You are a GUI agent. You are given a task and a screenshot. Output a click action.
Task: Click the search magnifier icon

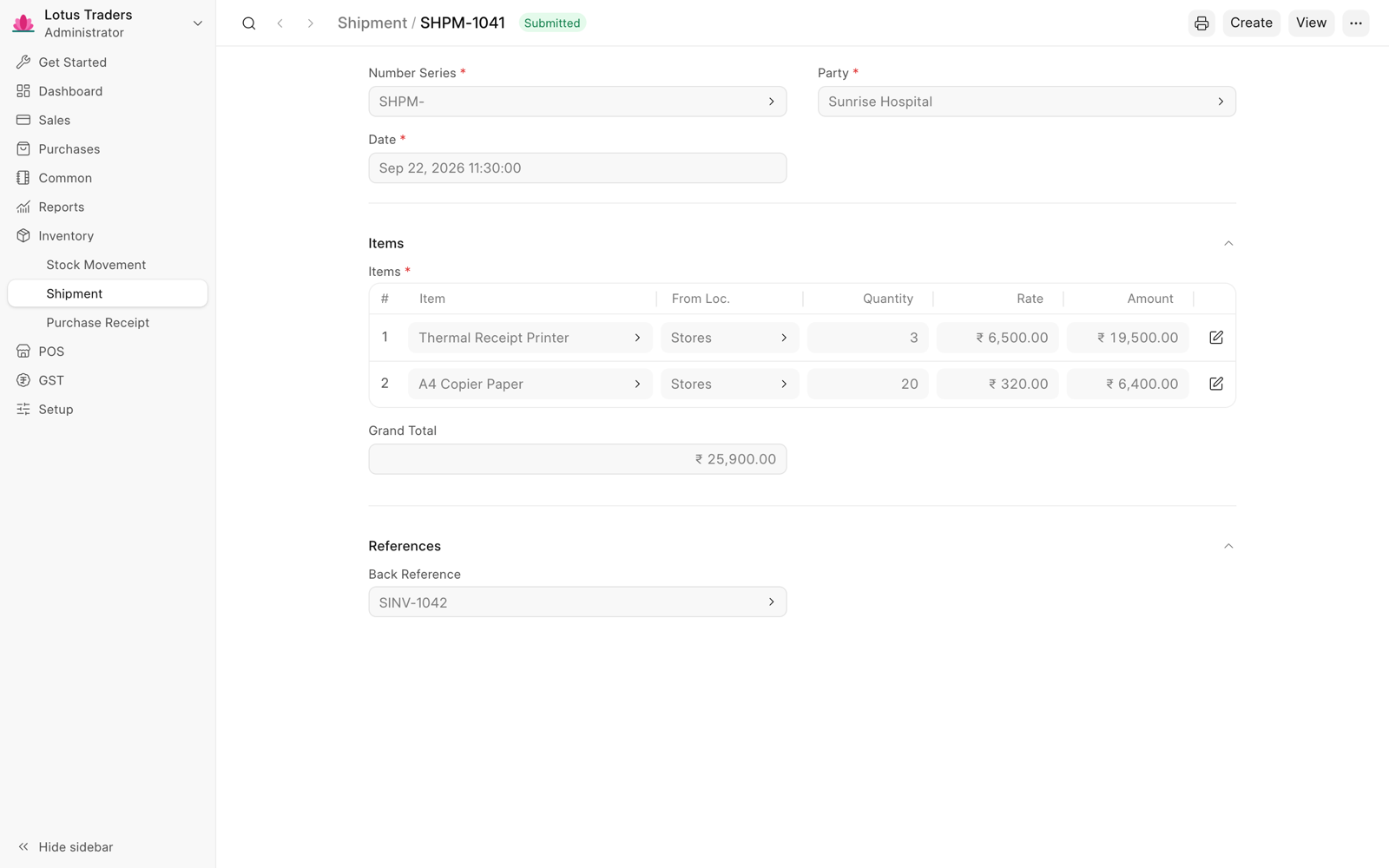point(249,23)
